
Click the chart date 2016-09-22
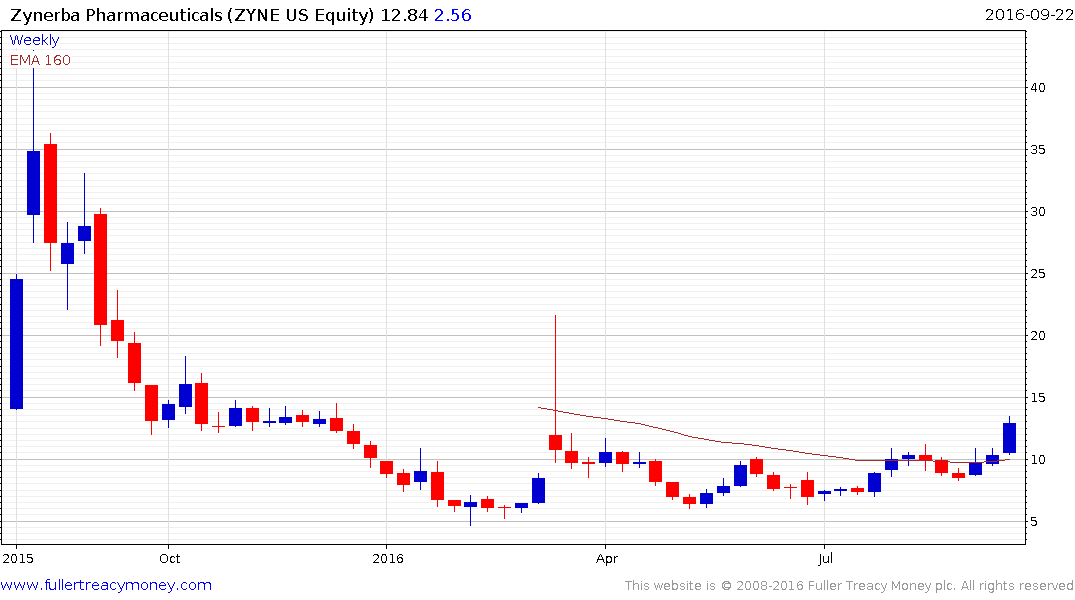[1028, 14]
